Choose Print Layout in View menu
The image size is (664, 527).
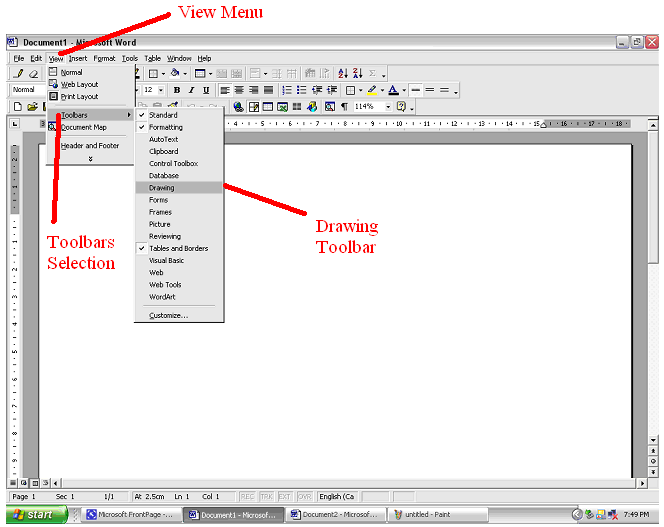[90, 97]
